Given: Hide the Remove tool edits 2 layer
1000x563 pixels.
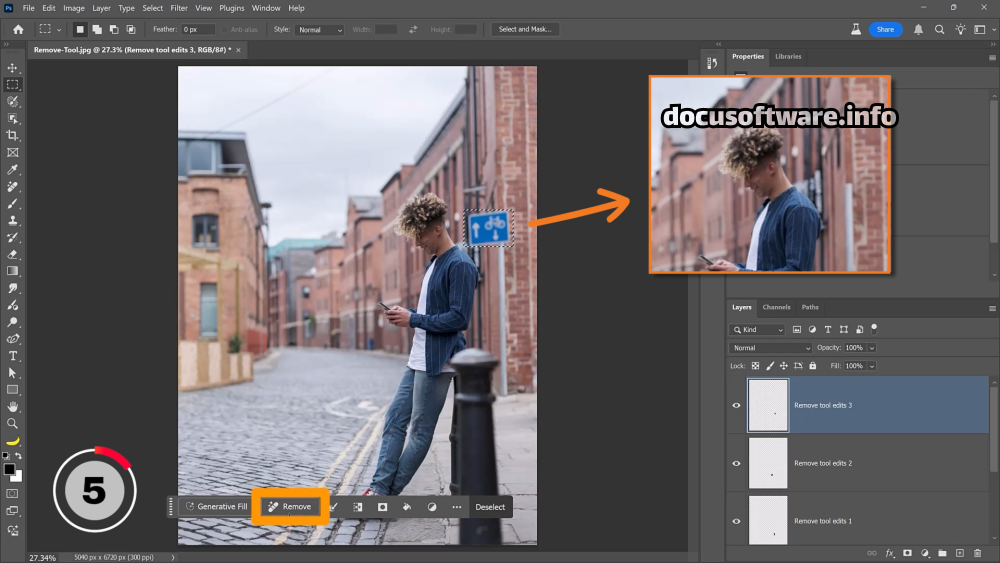Looking at the screenshot, I should tap(737, 463).
